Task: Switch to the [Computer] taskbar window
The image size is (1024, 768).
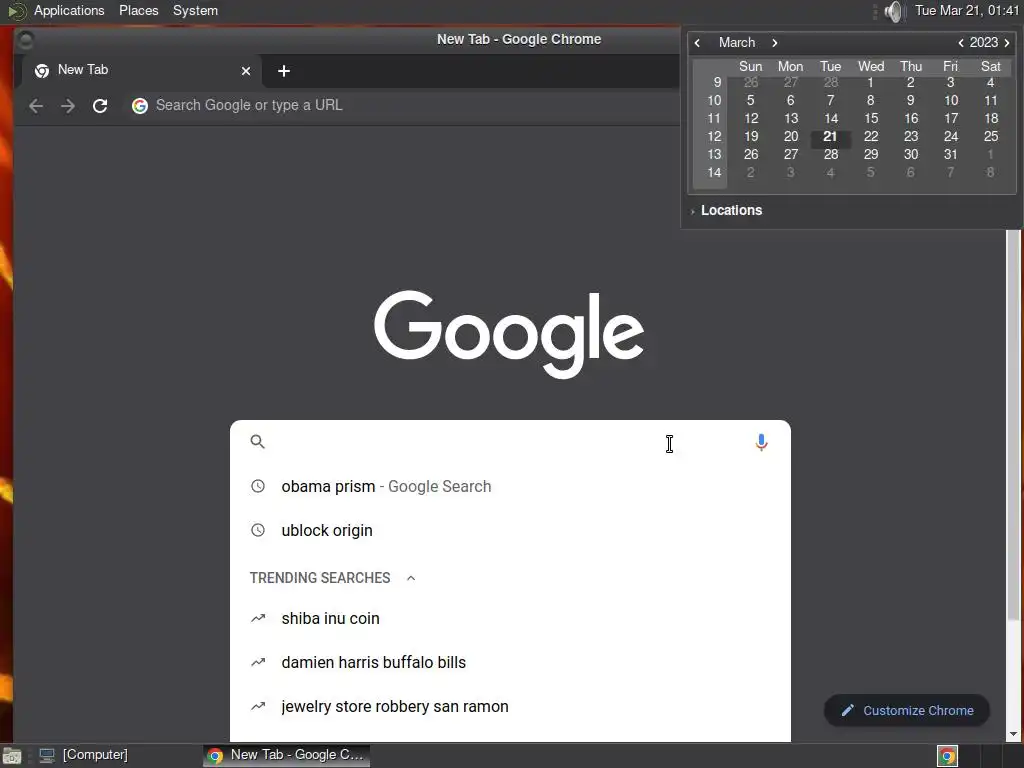Action: tap(83, 755)
